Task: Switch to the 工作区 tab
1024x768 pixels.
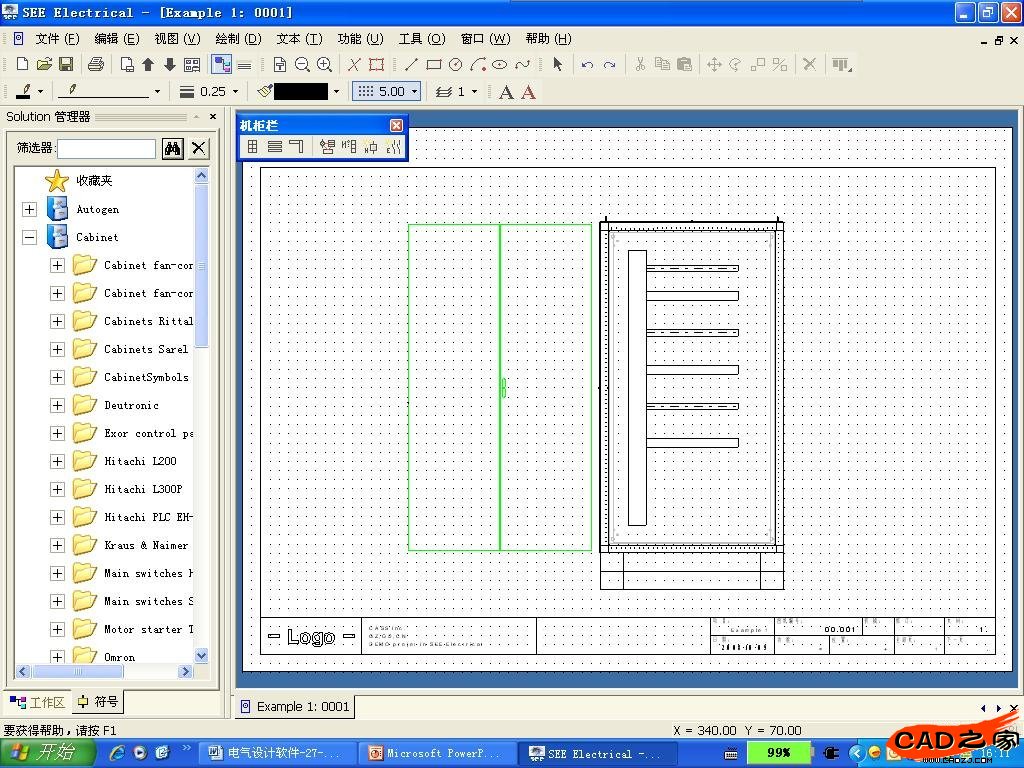Action: (x=38, y=702)
